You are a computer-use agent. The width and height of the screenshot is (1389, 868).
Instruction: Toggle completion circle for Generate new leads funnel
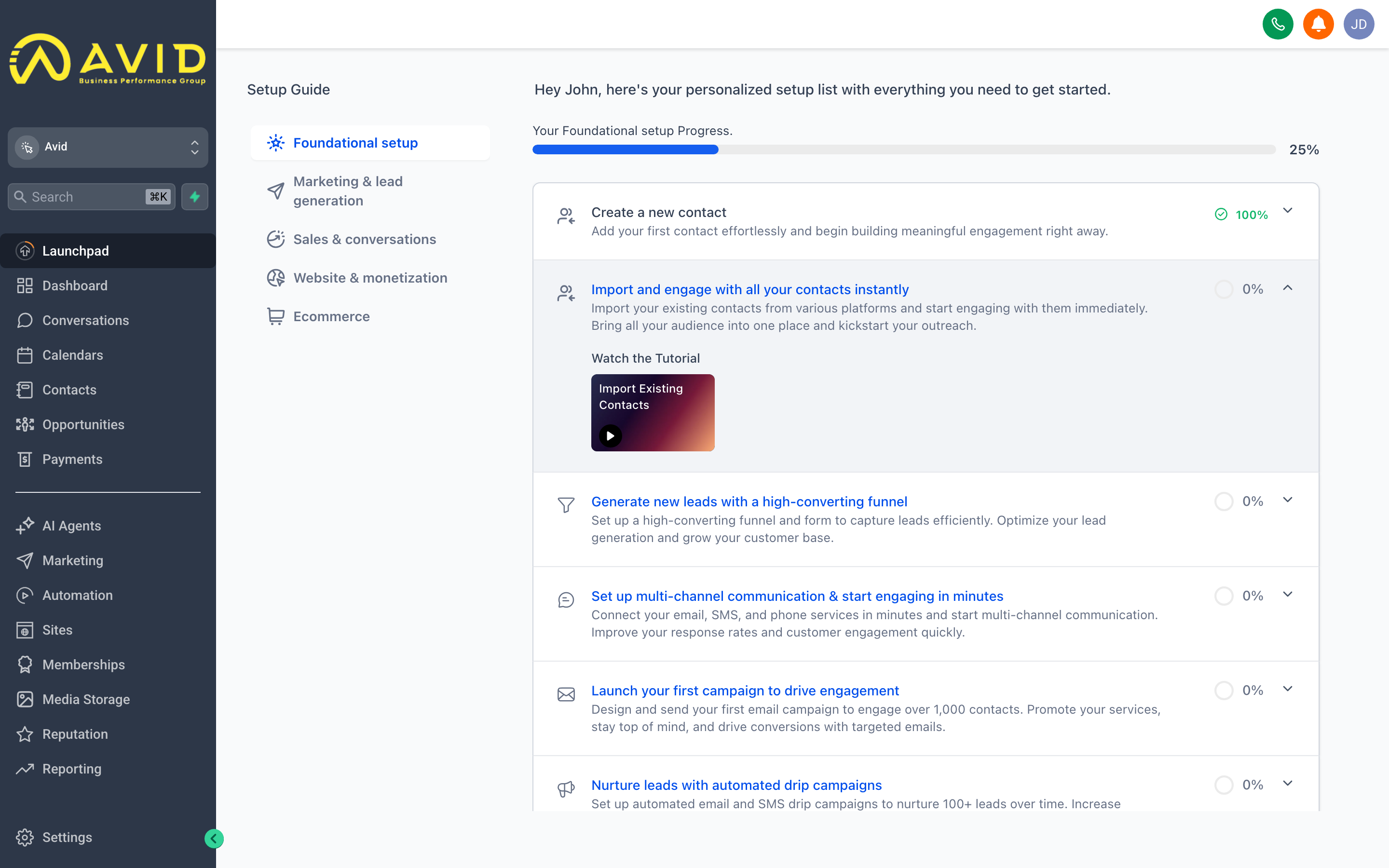(1224, 502)
